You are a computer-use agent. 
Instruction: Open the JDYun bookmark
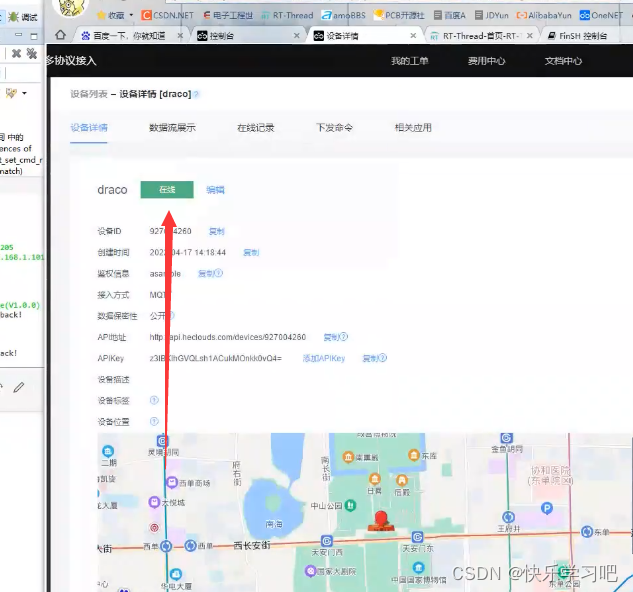click(492, 15)
